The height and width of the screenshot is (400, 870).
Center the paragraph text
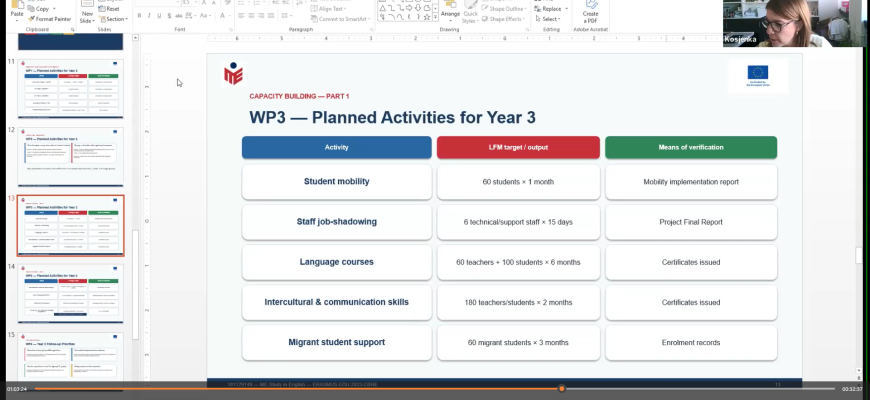pyautogui.click(x=251, y=16)
